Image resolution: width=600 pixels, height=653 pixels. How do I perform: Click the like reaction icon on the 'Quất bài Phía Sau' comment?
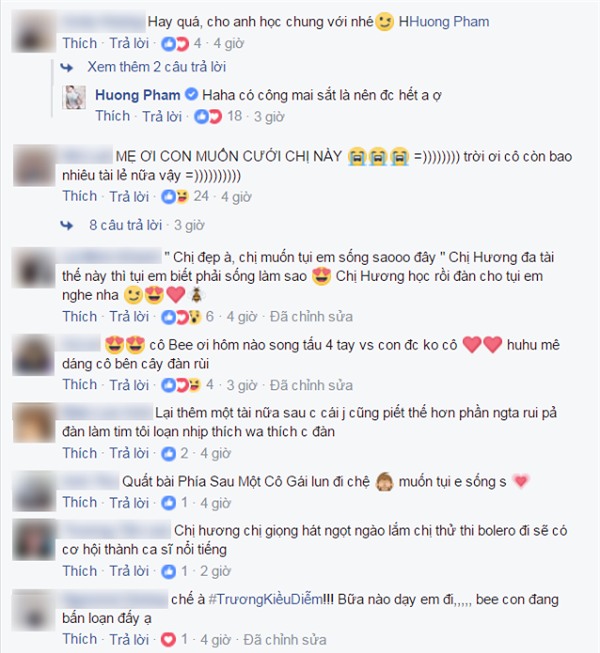point(169,503)
